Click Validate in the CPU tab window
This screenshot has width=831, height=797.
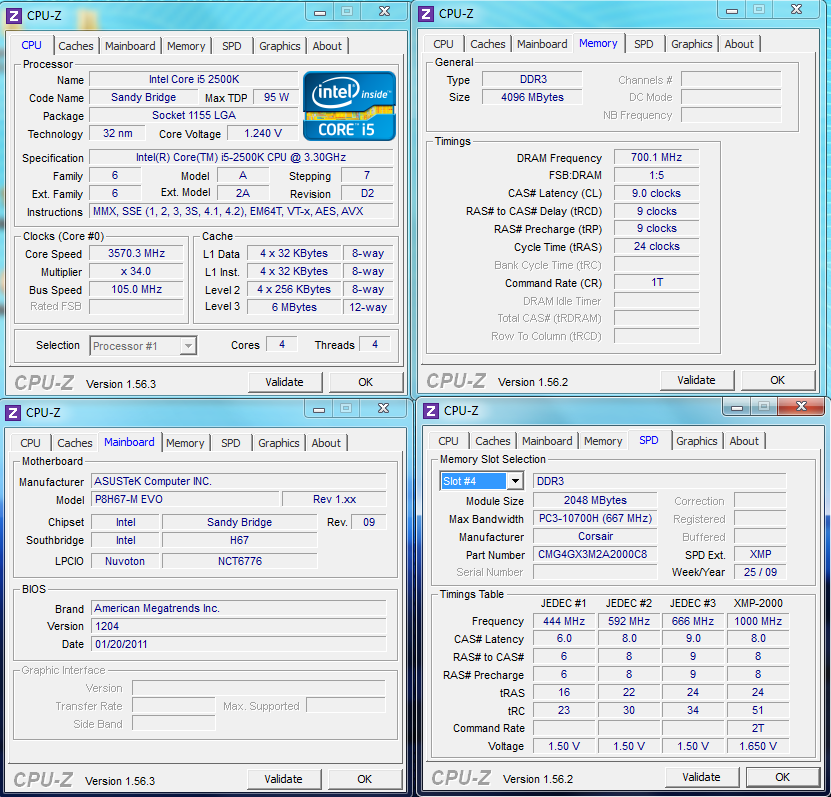(285, 382)
